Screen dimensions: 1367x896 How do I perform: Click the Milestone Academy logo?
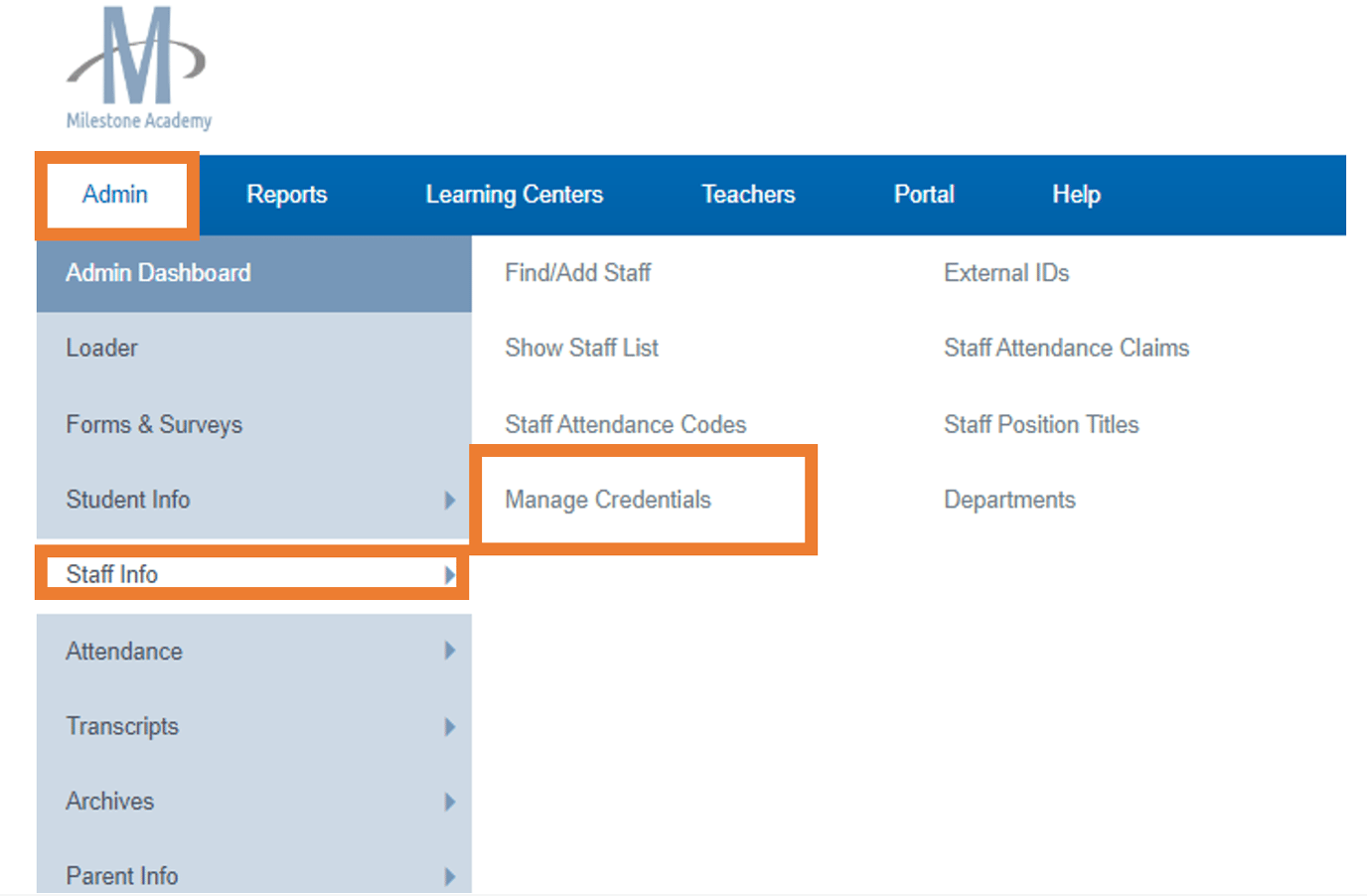pyautogui.click(x=136, y=67)
